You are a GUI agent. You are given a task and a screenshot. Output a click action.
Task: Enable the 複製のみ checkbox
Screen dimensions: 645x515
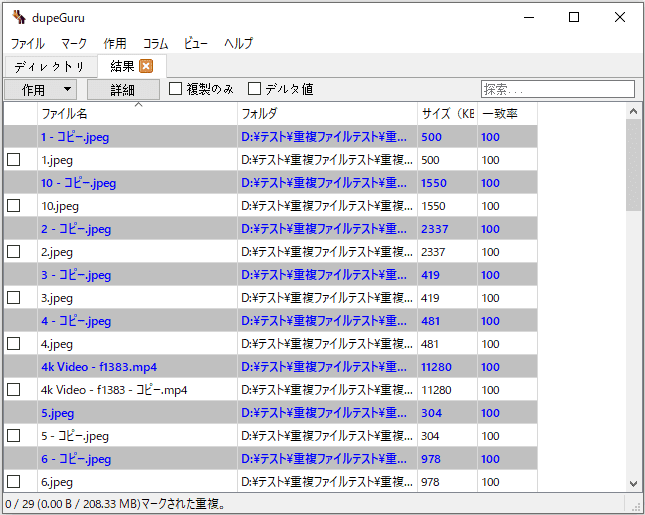176,89
